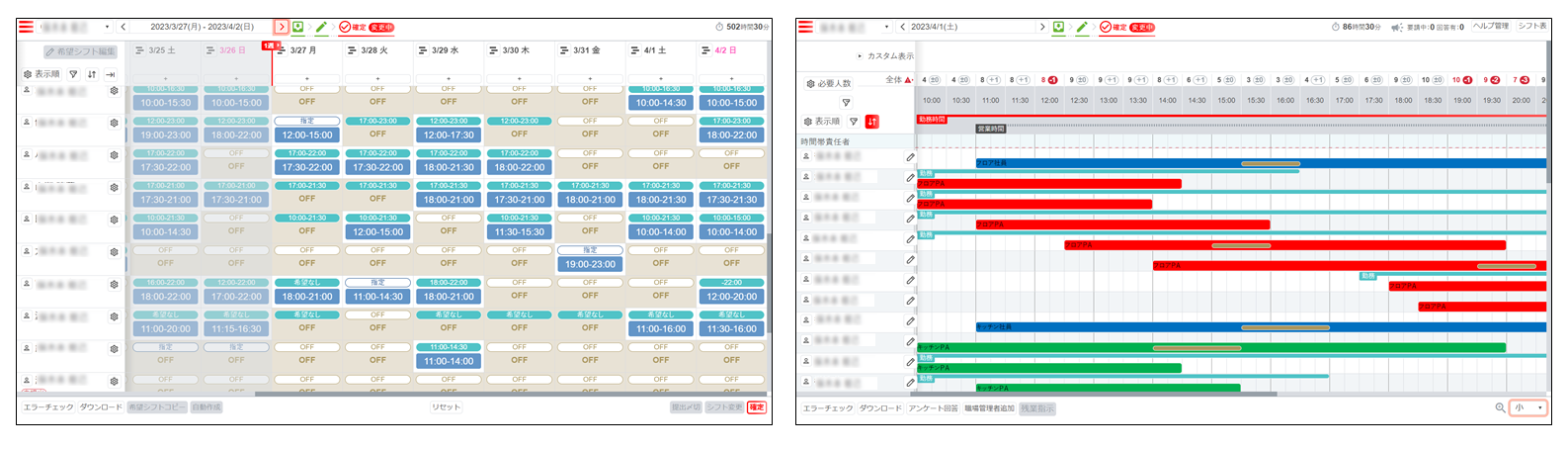Toggle the 3/27 月 column display icon
This screenshot has height=449, width=1568.
coord(282,50)
